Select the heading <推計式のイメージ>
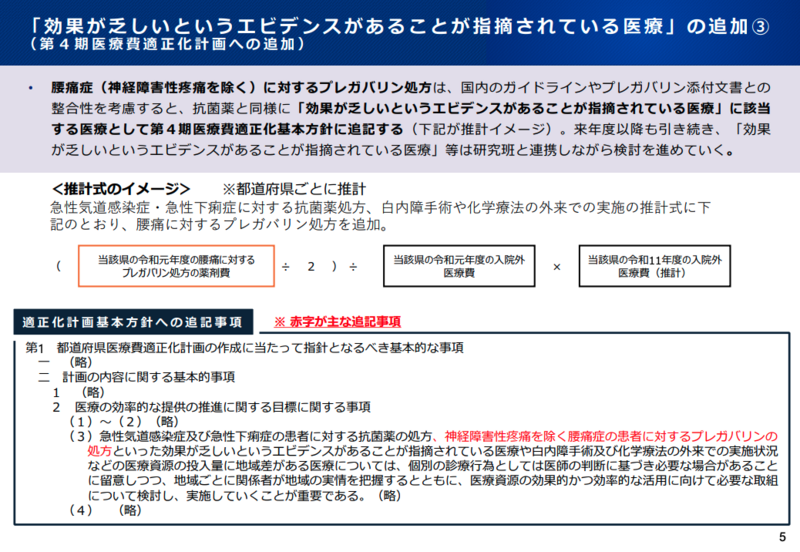This screenshot has height=552, width=800. 120,189
